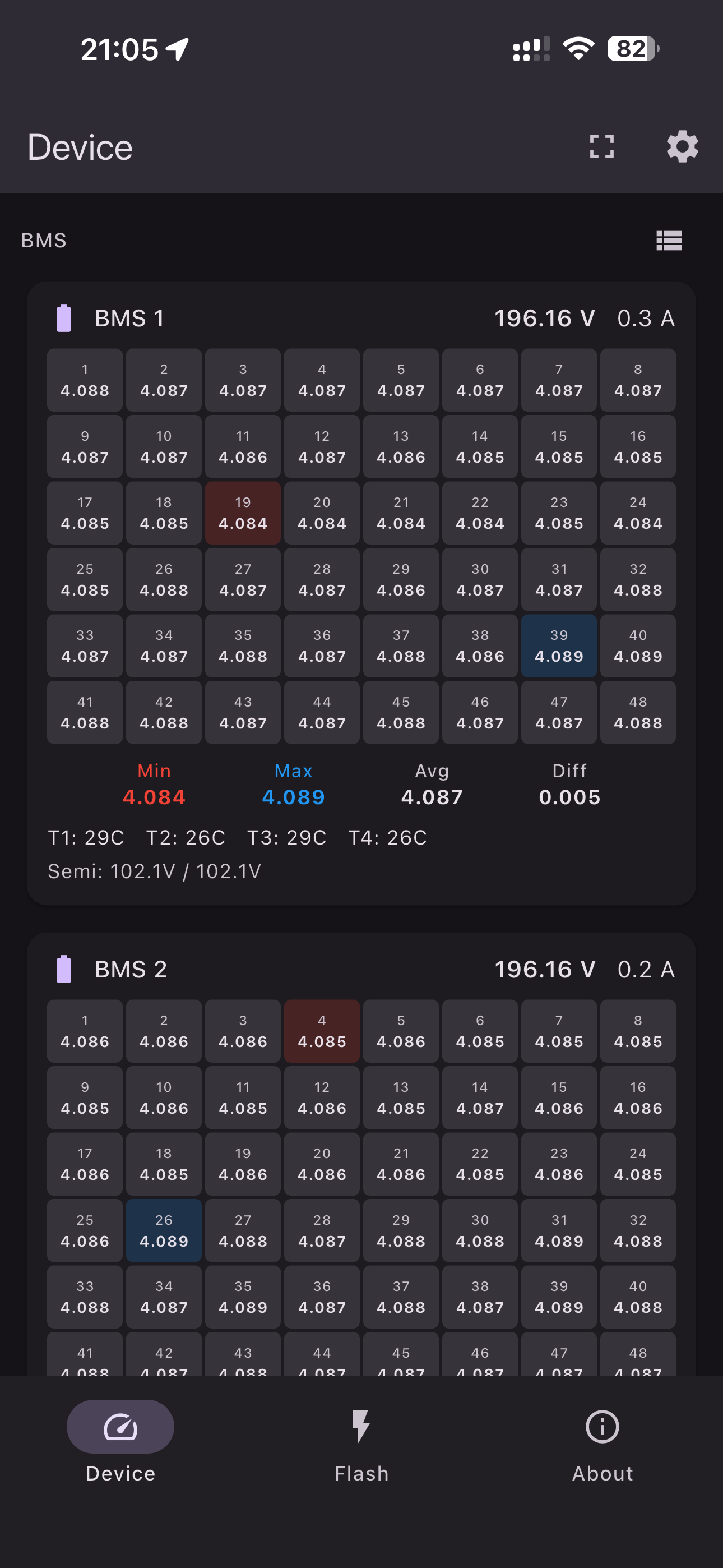The width and height of the screenshot is (723, 1568).
Task: Tap BMS 1 Min value 4.084
Action: 154,797
